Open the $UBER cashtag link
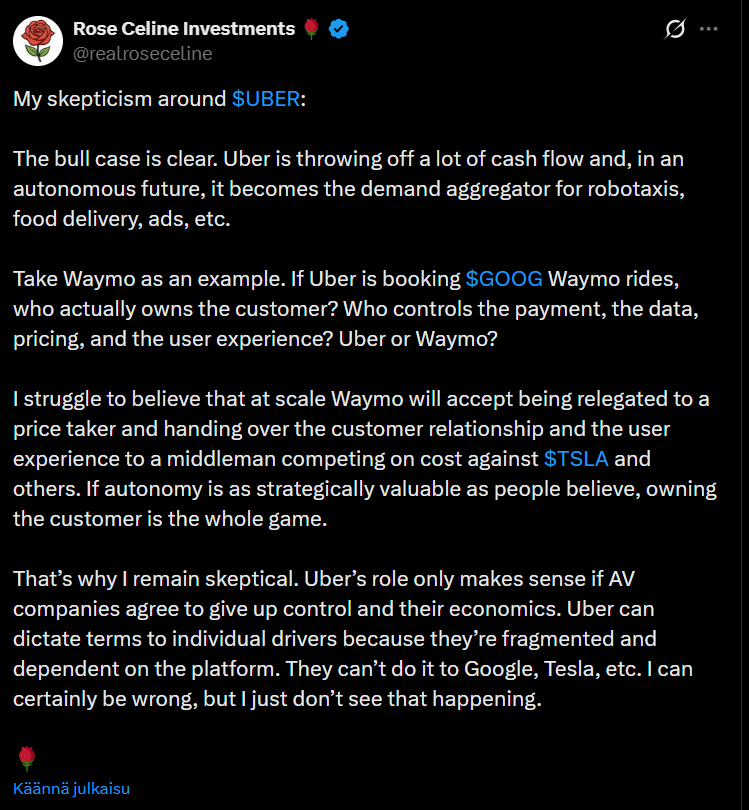 click(x=265, y=101)
